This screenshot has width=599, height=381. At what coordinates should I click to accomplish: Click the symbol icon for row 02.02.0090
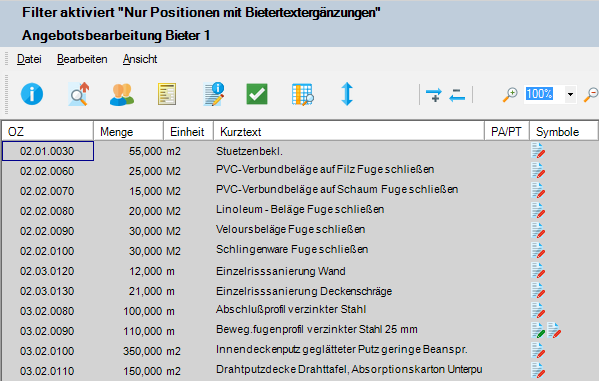[x=538, y=230]
